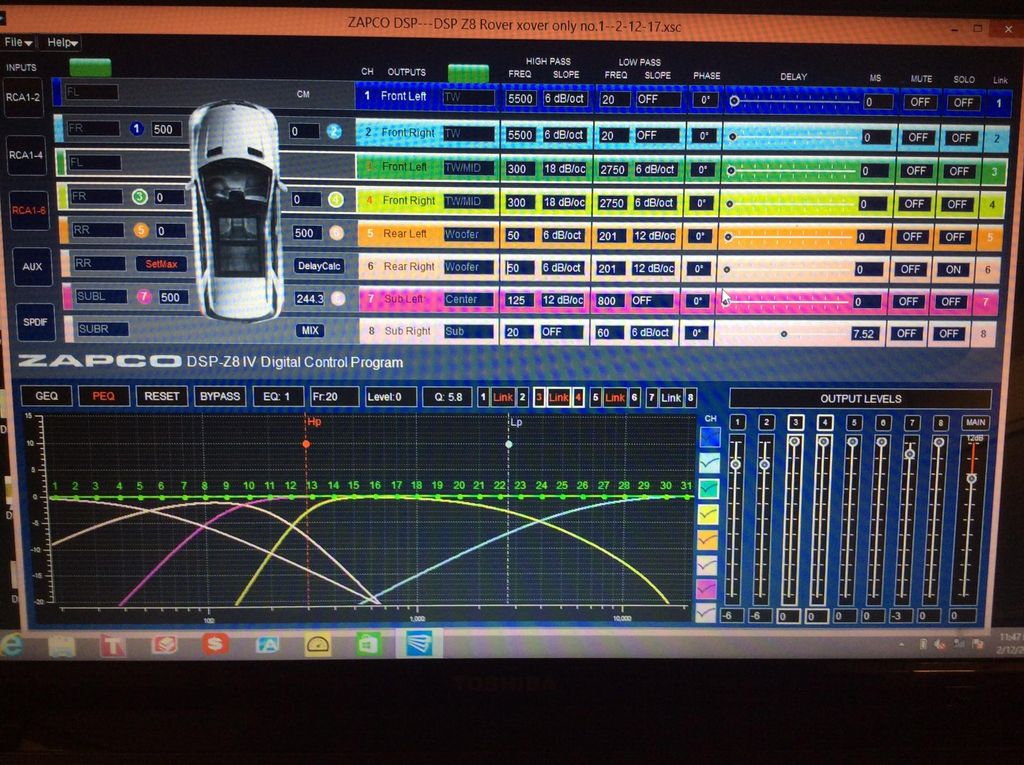Click the red T taskbar icon
This screenshot has width=1024, height=765.
click(x=112, y=646)
